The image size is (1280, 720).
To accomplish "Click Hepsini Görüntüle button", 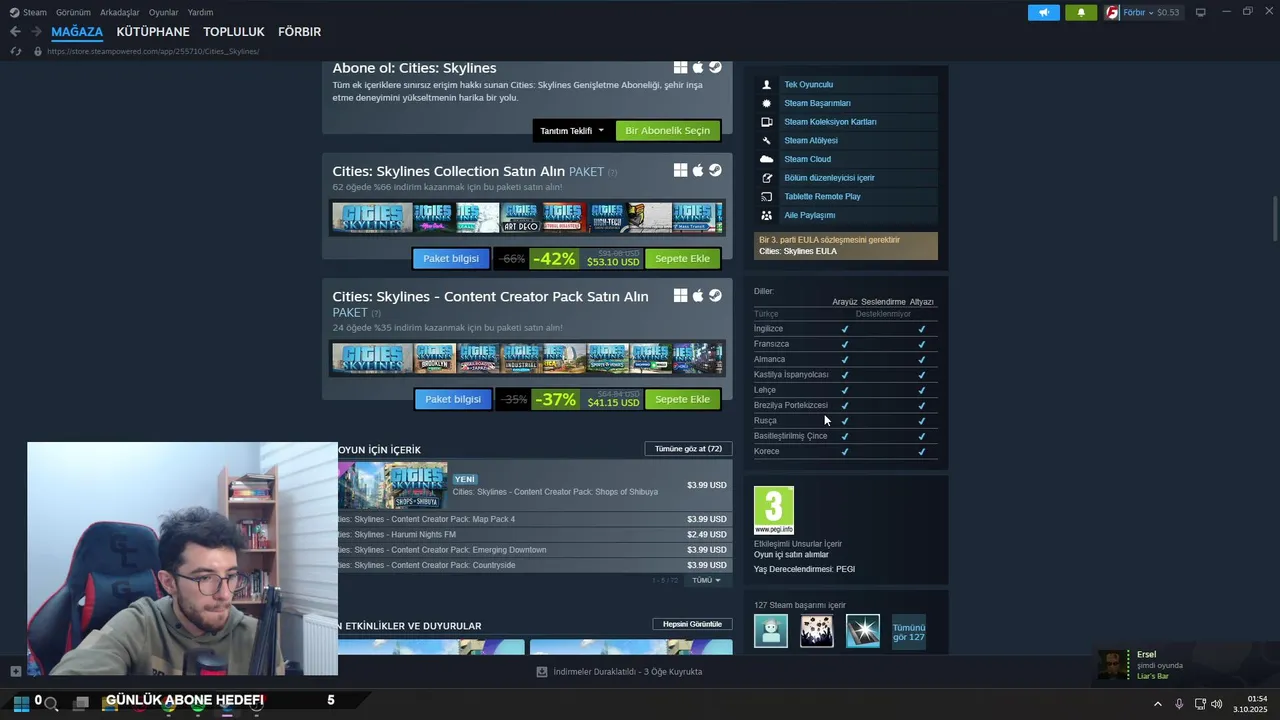I will [x=692, y=624].
